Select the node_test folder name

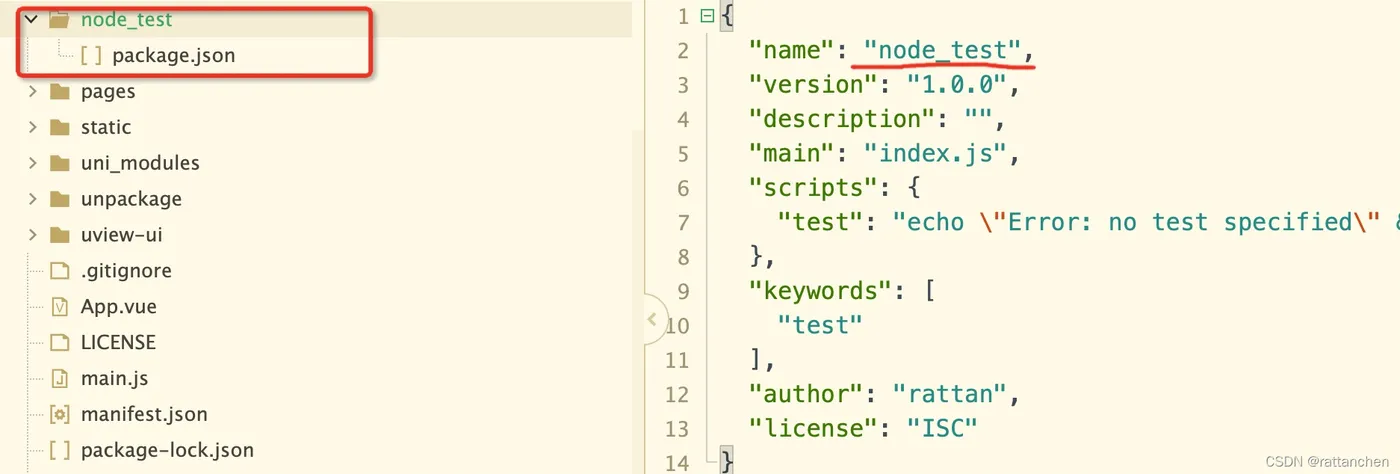pyautogui.click(x=126, y=19)
